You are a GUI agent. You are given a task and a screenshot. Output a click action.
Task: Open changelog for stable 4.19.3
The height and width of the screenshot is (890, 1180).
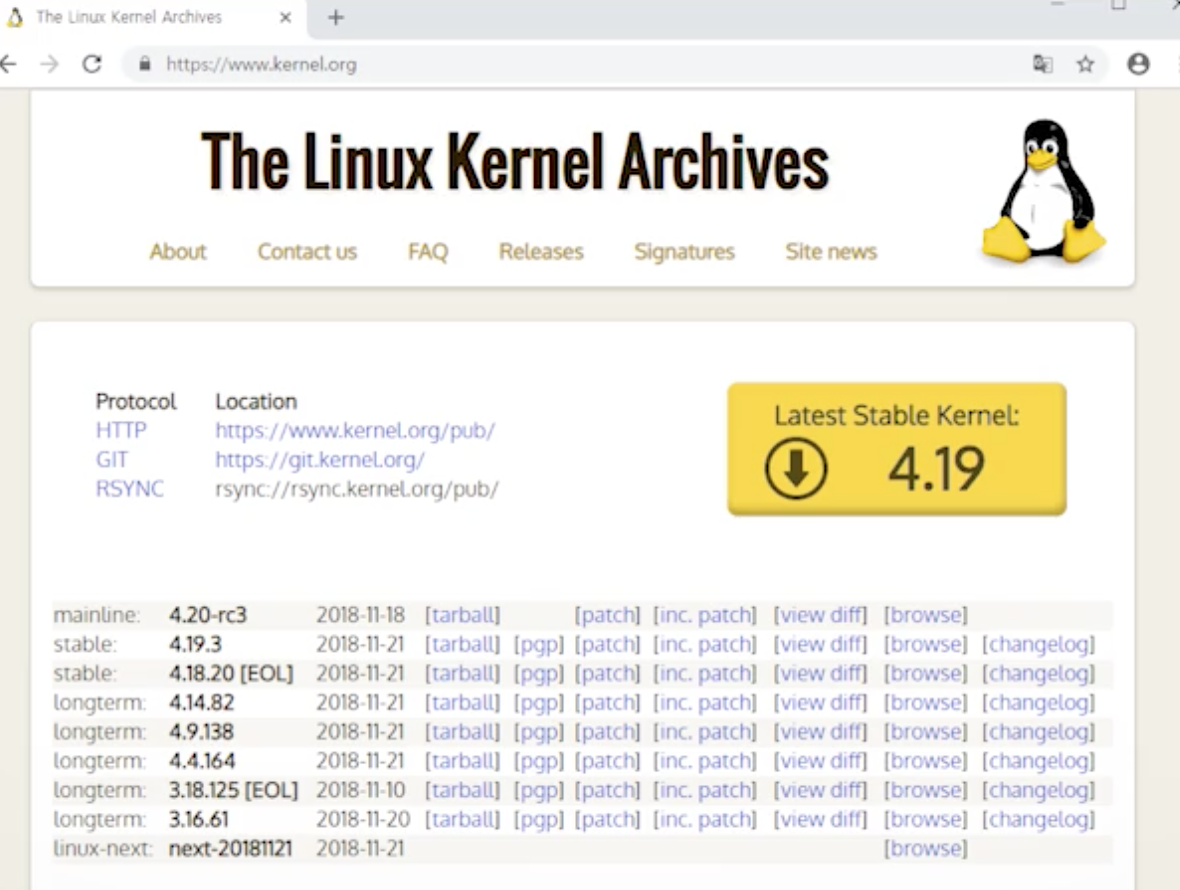point(1039,645)
